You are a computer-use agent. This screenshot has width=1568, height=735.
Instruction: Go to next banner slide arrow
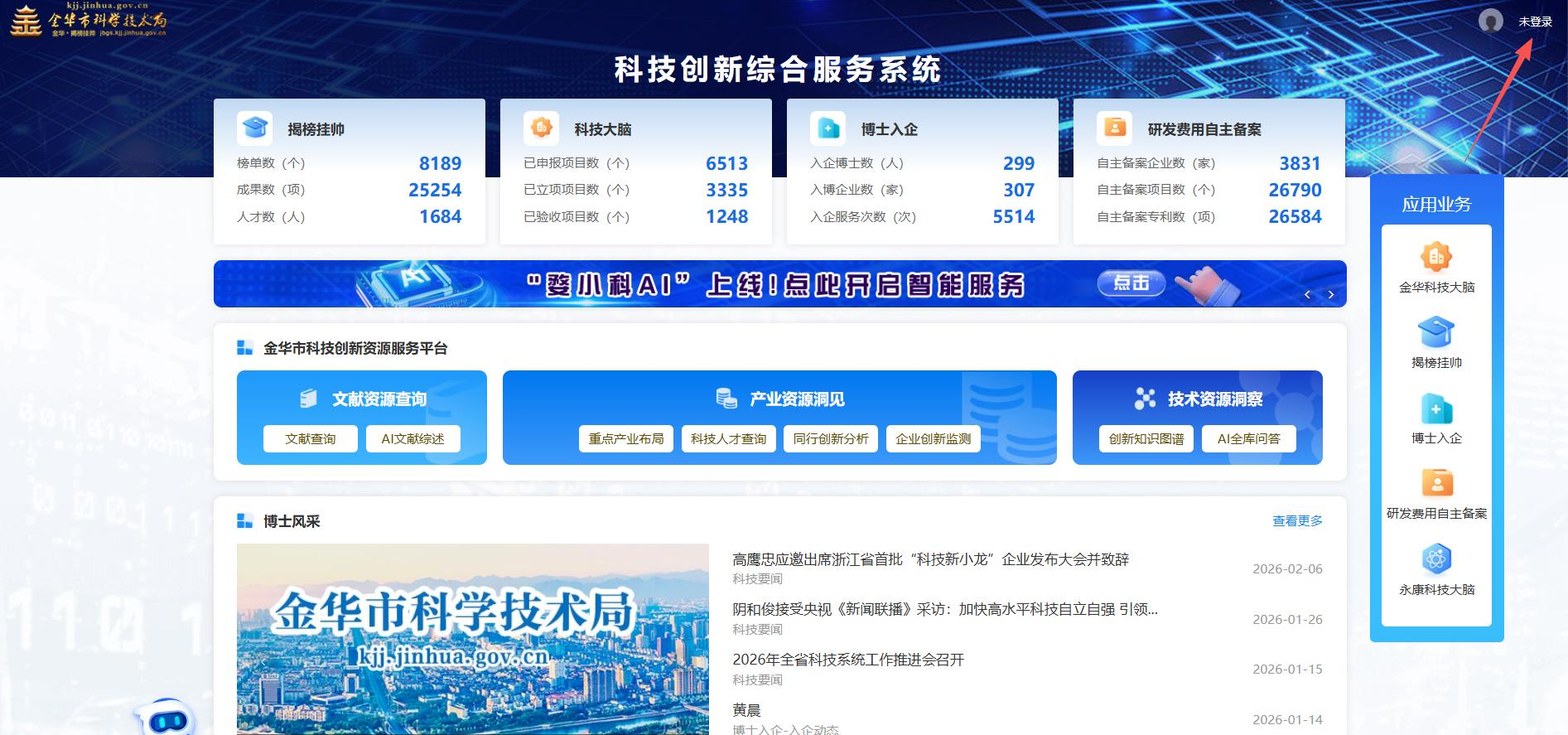[1330, 295]
